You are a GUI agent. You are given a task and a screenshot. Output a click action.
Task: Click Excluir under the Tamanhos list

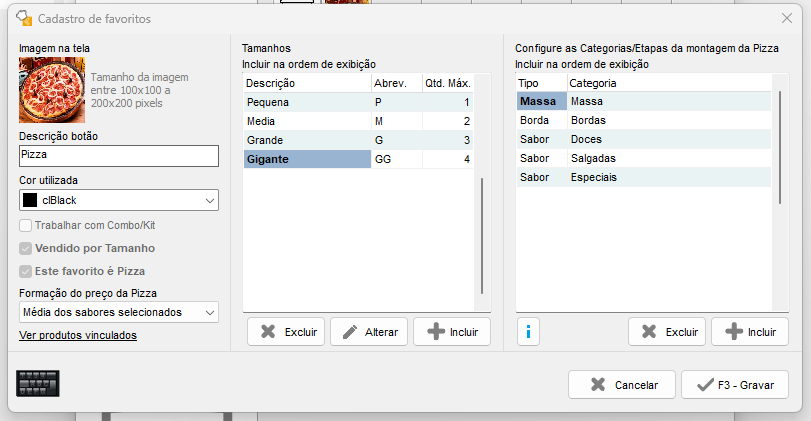pyautogui.click(x=285, y=332)
